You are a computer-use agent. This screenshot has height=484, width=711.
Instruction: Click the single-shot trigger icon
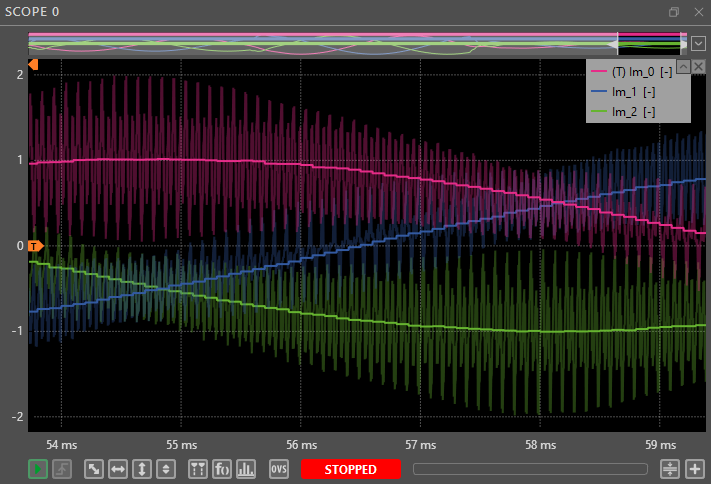pos(62,469)
